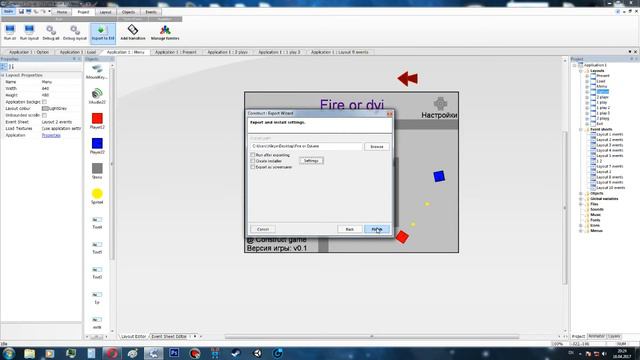Click the red square in the layout canvas

[x=402, y=237]
